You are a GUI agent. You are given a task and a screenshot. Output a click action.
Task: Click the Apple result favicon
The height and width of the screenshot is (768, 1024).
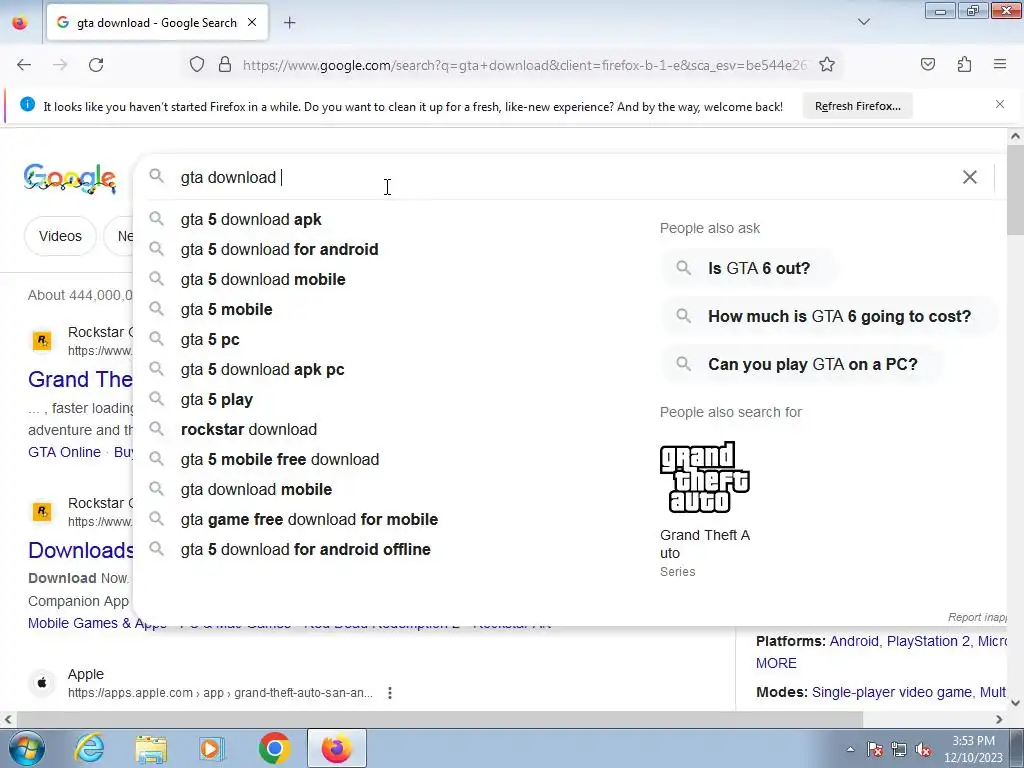coord(42,683)
